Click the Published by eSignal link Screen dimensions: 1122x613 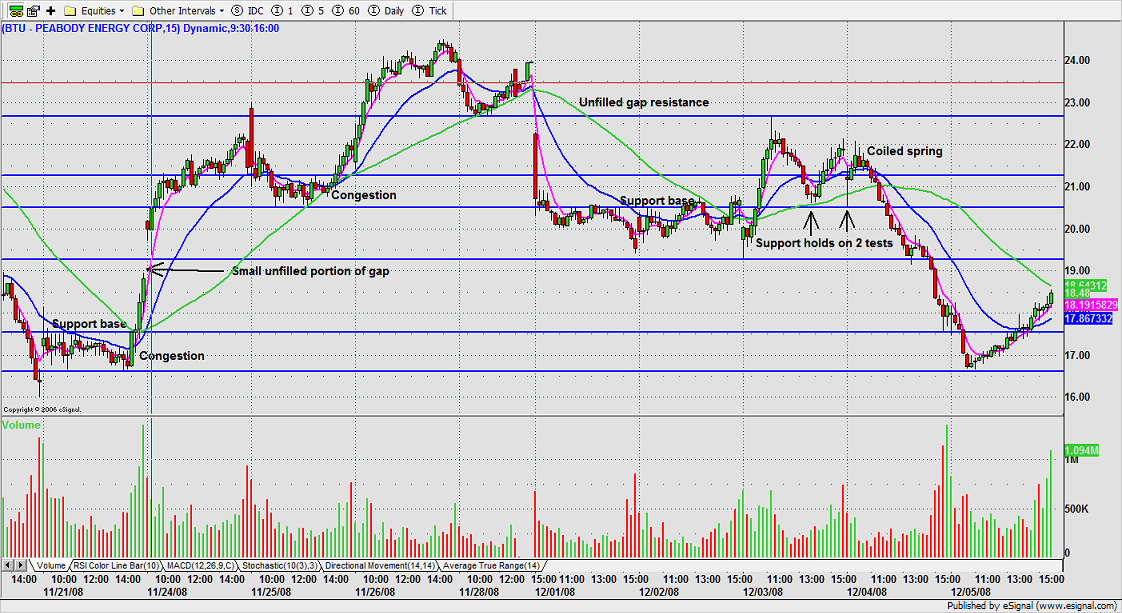[x=1031, y=607]
